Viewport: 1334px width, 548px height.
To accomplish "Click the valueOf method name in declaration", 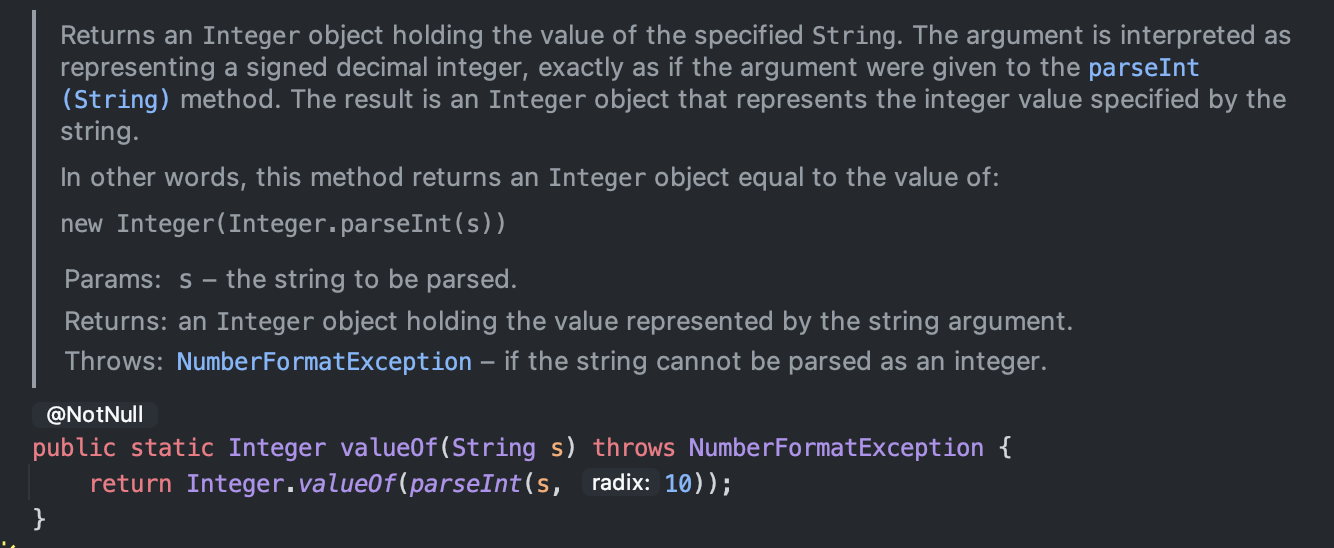I will 389,447.
